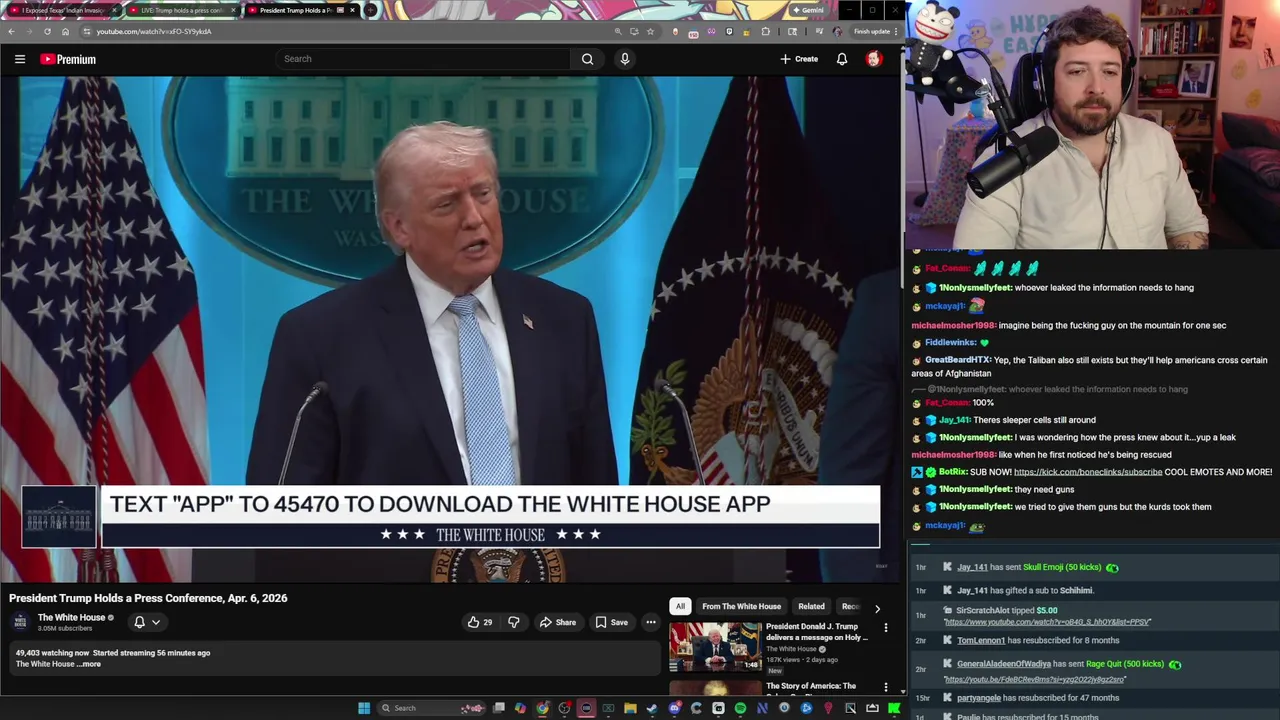Image resolution: width=1280 pixels, height=720 pixels.
Task: Open Task View on taskbar
Action: [x=498, y=708]
